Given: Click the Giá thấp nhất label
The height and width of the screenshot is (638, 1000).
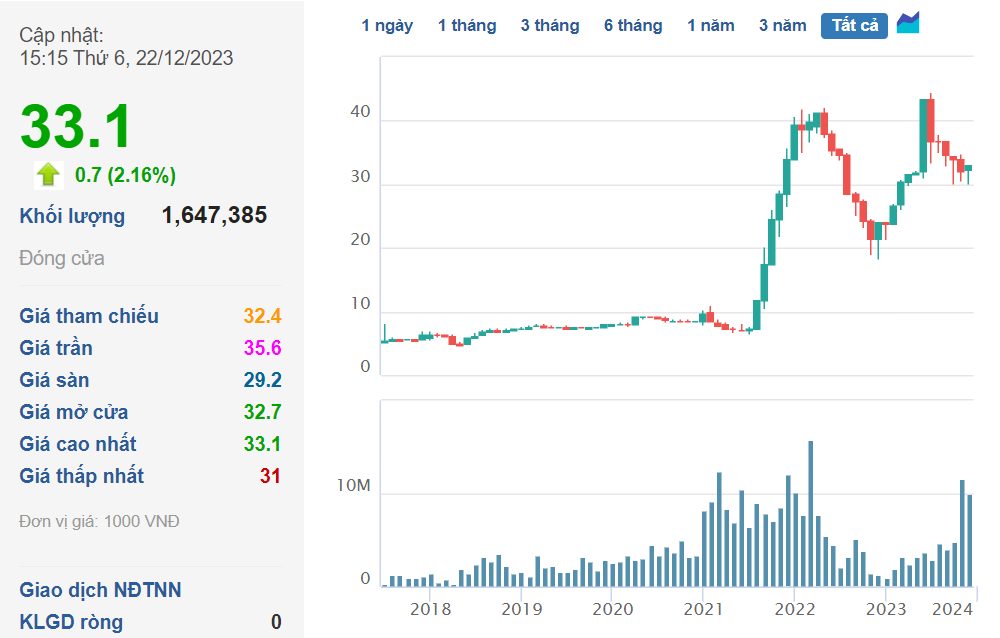Looking at the screenshot, I should 82,477.
